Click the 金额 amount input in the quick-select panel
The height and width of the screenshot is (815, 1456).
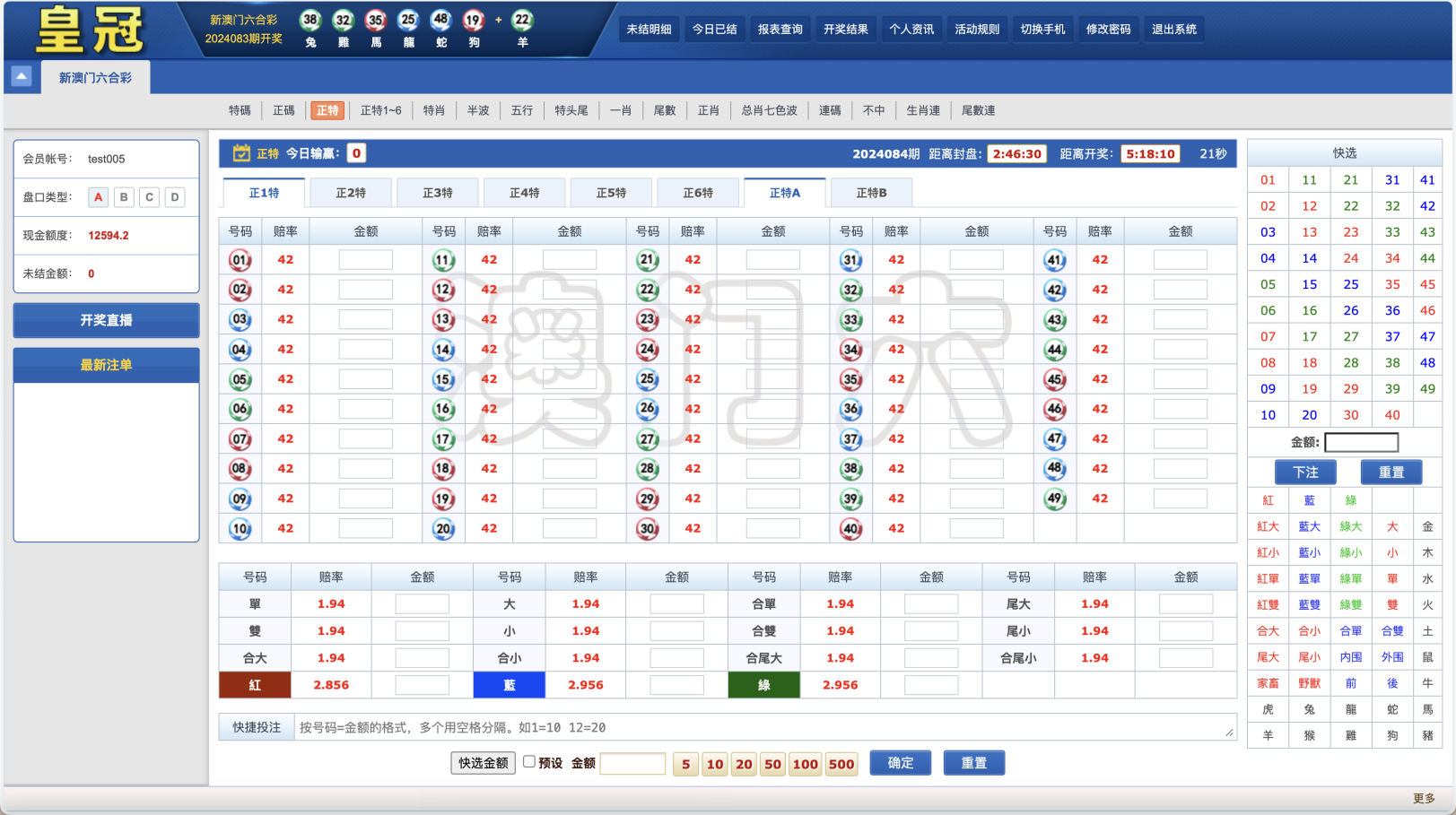[1361, 442]
